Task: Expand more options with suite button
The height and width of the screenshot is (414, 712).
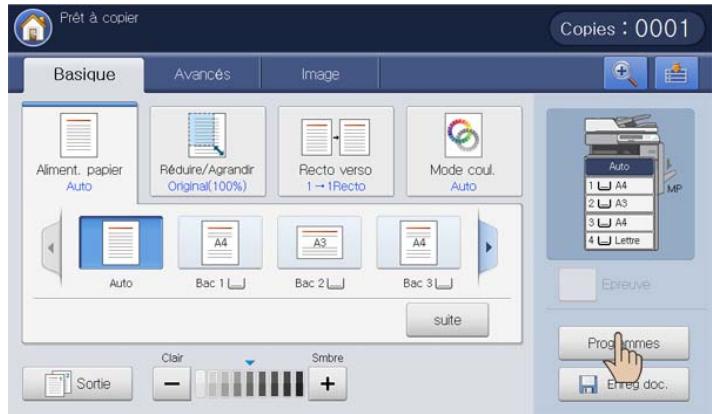Action: pyautogui.click(x=445, y=321)
